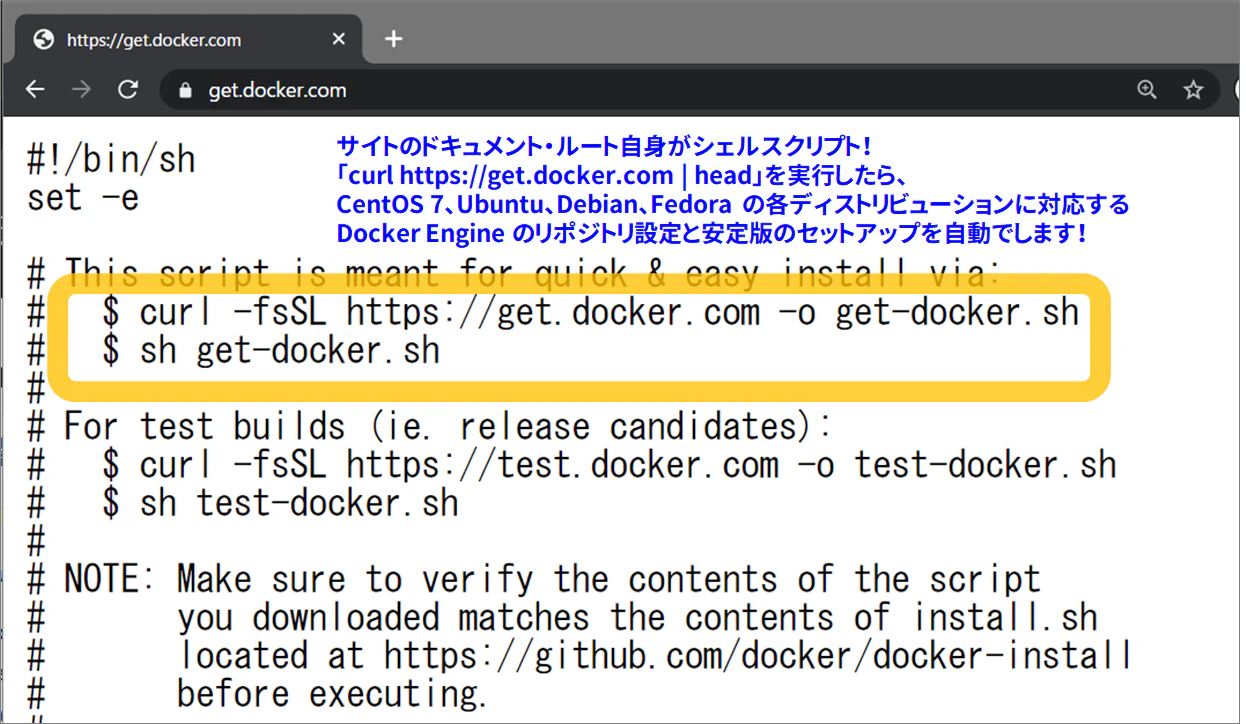
Task: Click the globe favicon on the tab
Action: tap(43, 40)
